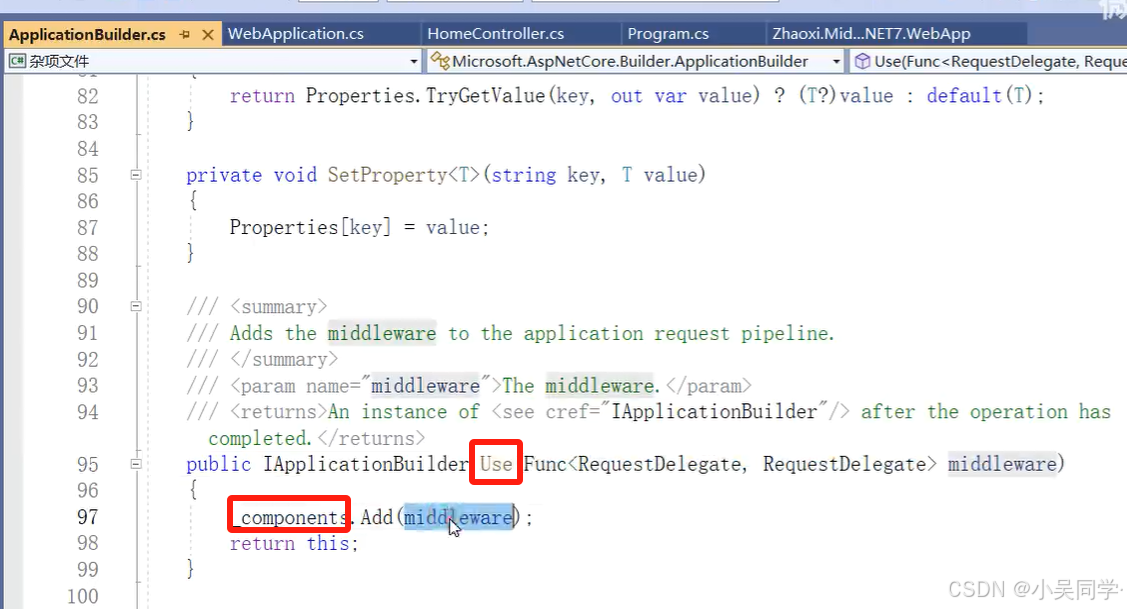Click IApplicationBuilder return type on line 95

pos(366,464)
